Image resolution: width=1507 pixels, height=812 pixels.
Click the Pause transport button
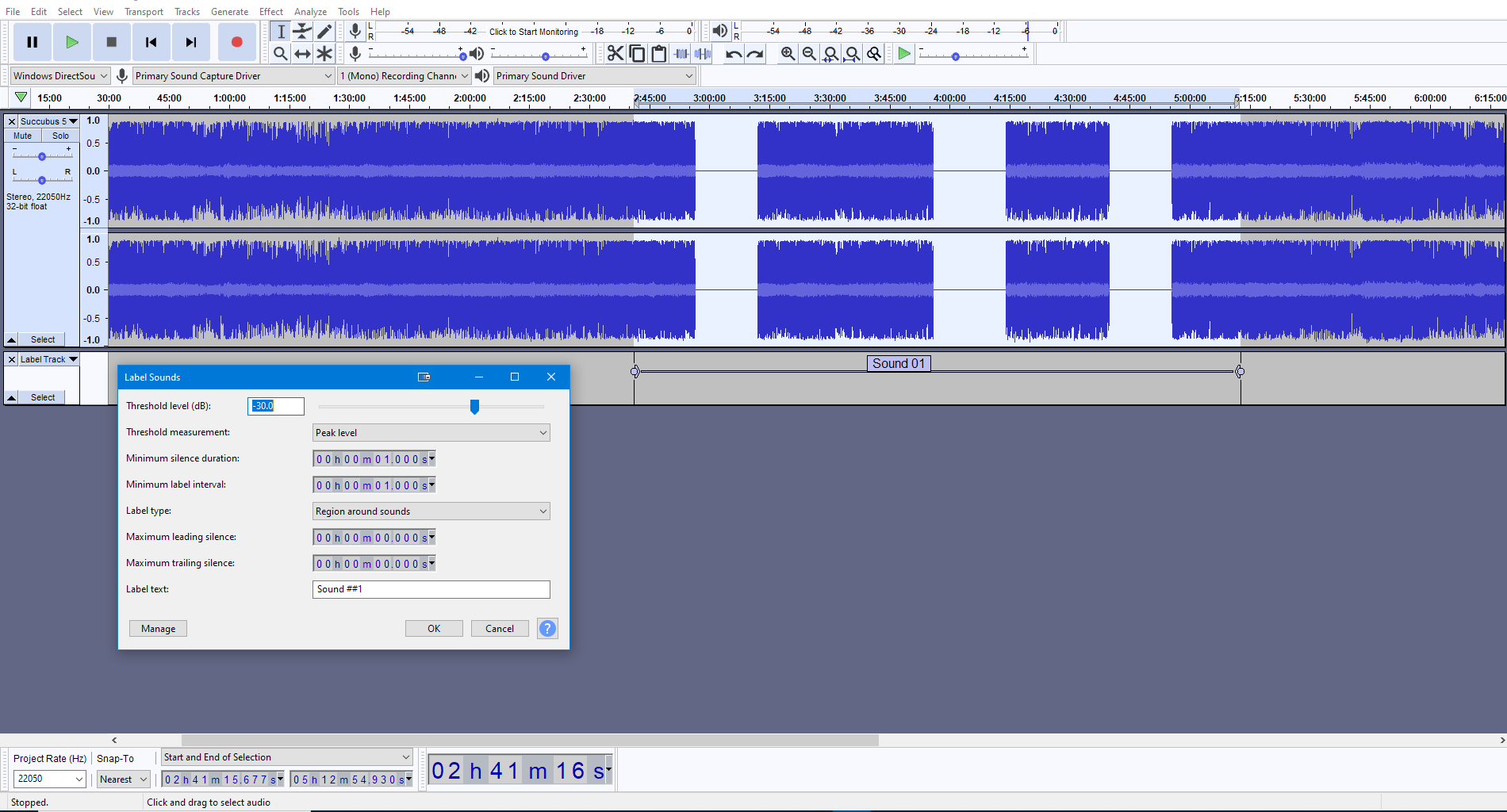click(x=33, y=42)
